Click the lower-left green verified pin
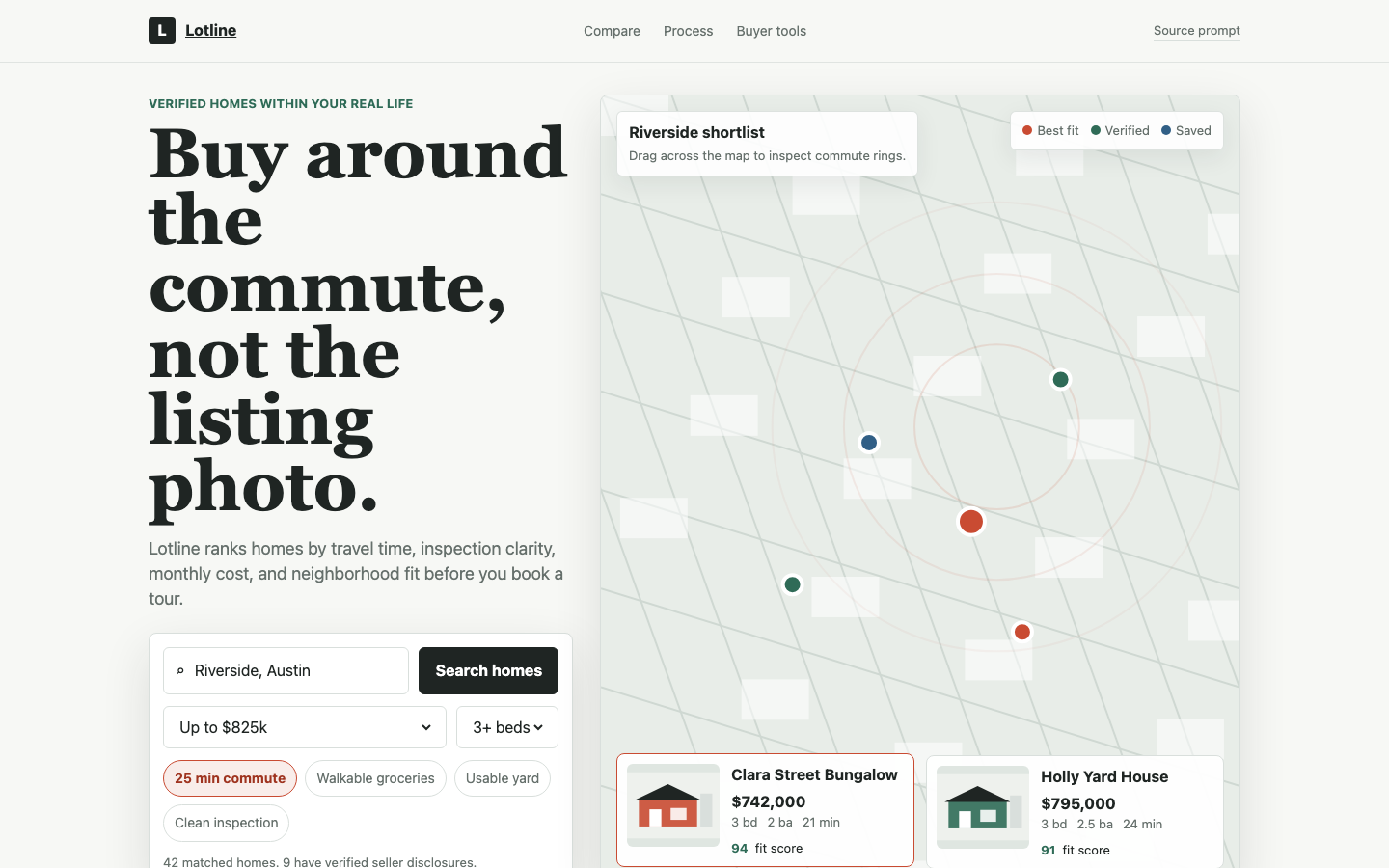Screen dimensions: 1389x868 [793, 584]
